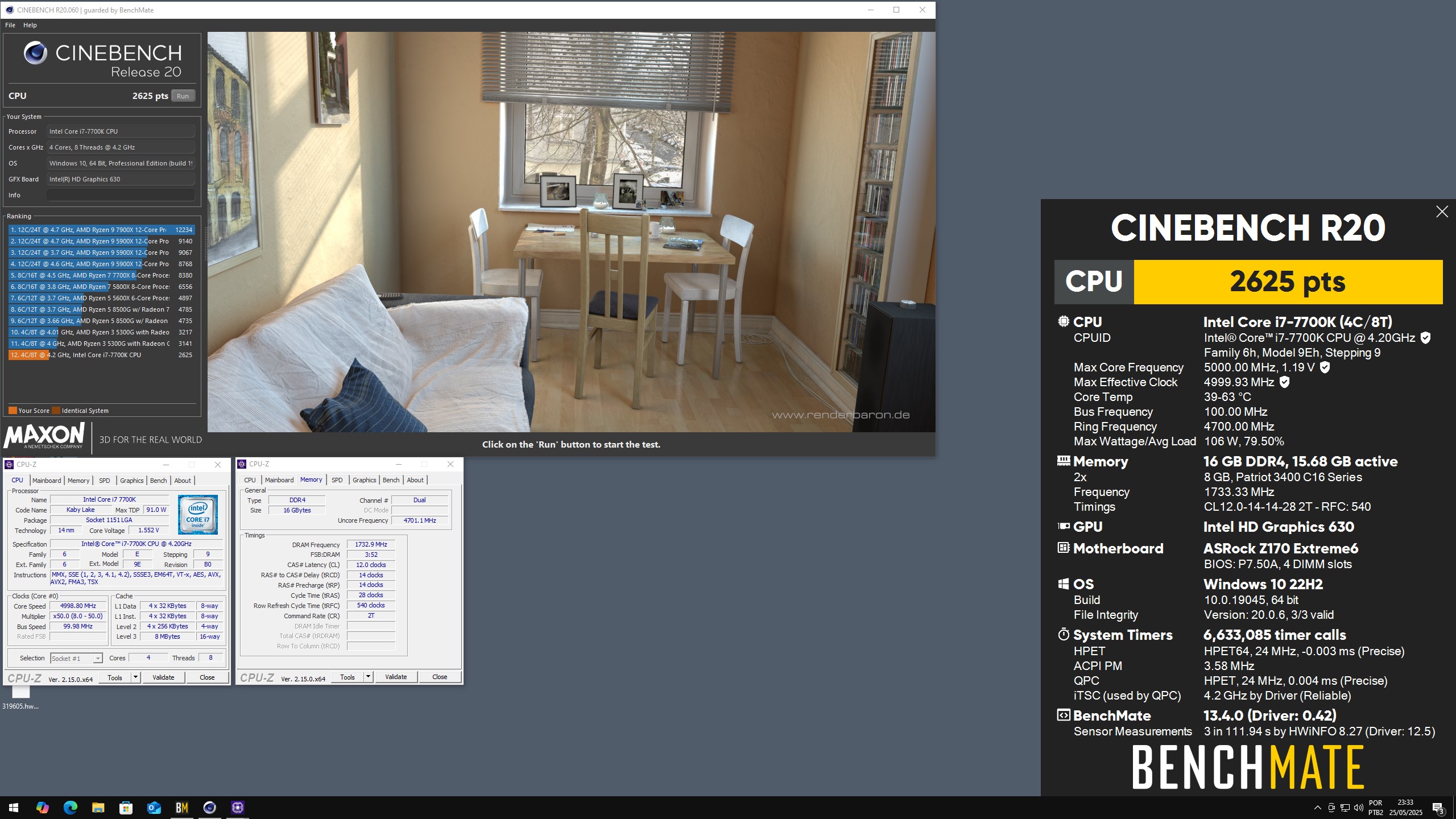This screenshot has width=1456, height=819.
Task: Click Ryzen 3 5300G 3217 ranking row
Action: pos(101,332)
